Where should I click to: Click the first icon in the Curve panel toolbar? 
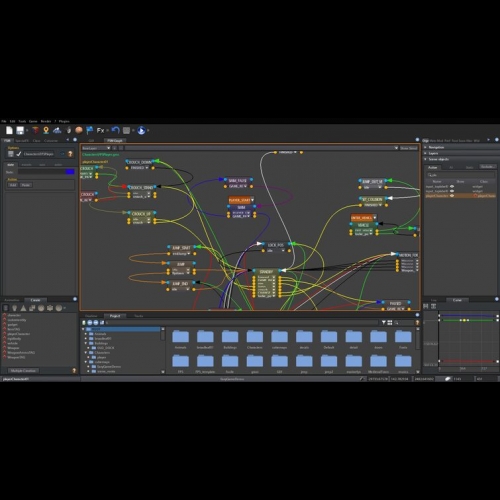(426, 306)
